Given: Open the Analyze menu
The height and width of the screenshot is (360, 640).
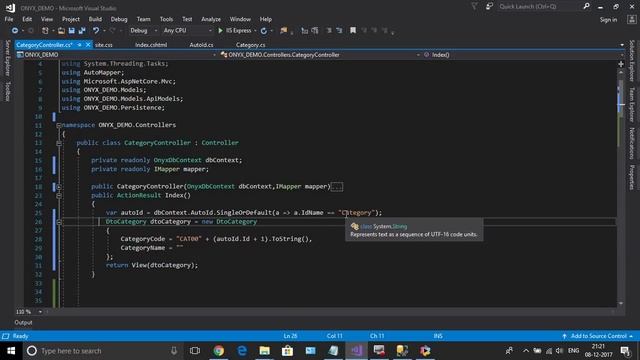Looking at the screenshot, I should point(211,19).
